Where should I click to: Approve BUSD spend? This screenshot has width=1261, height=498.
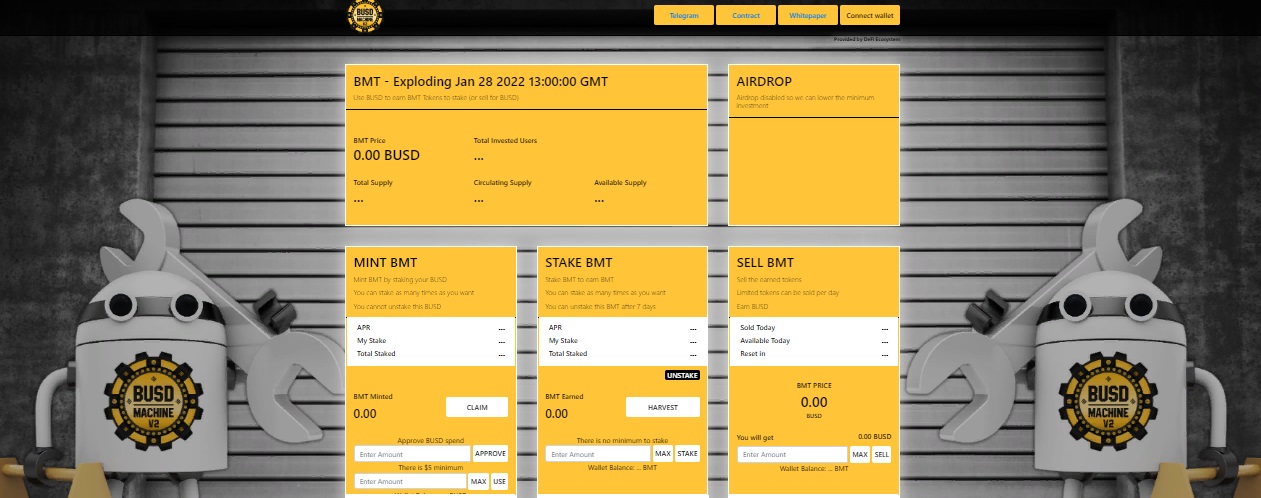[x=490, y=453]
